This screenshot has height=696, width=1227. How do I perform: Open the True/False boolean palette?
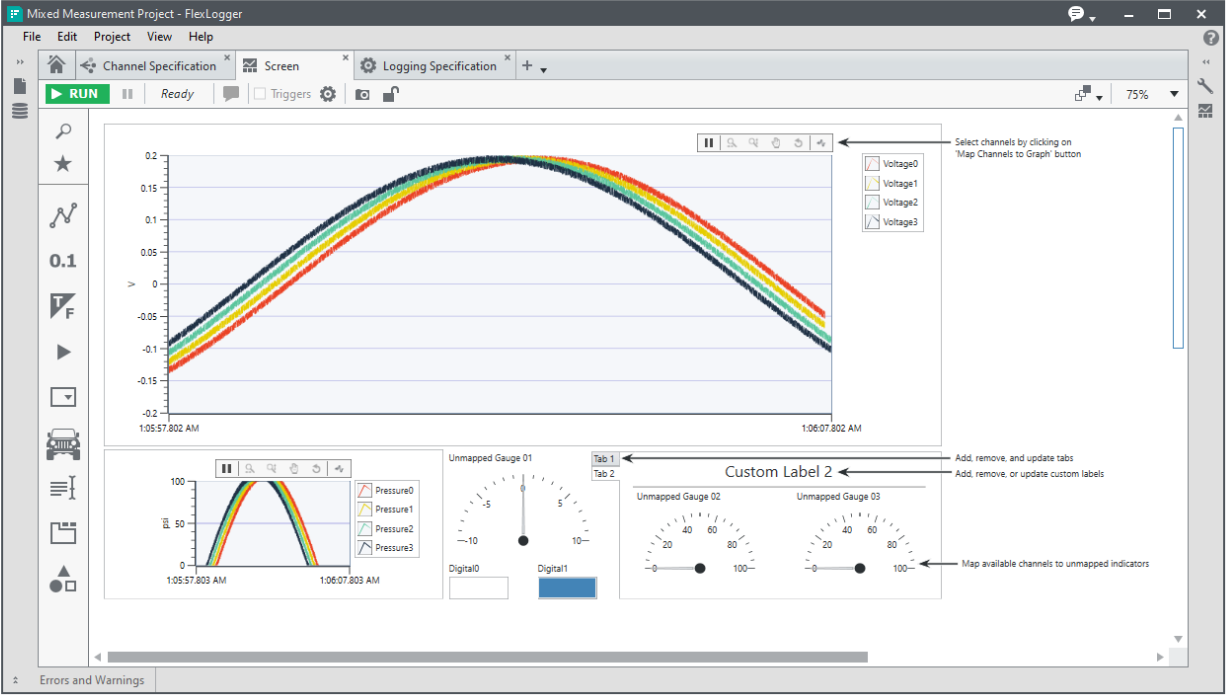tap(63, 306)
